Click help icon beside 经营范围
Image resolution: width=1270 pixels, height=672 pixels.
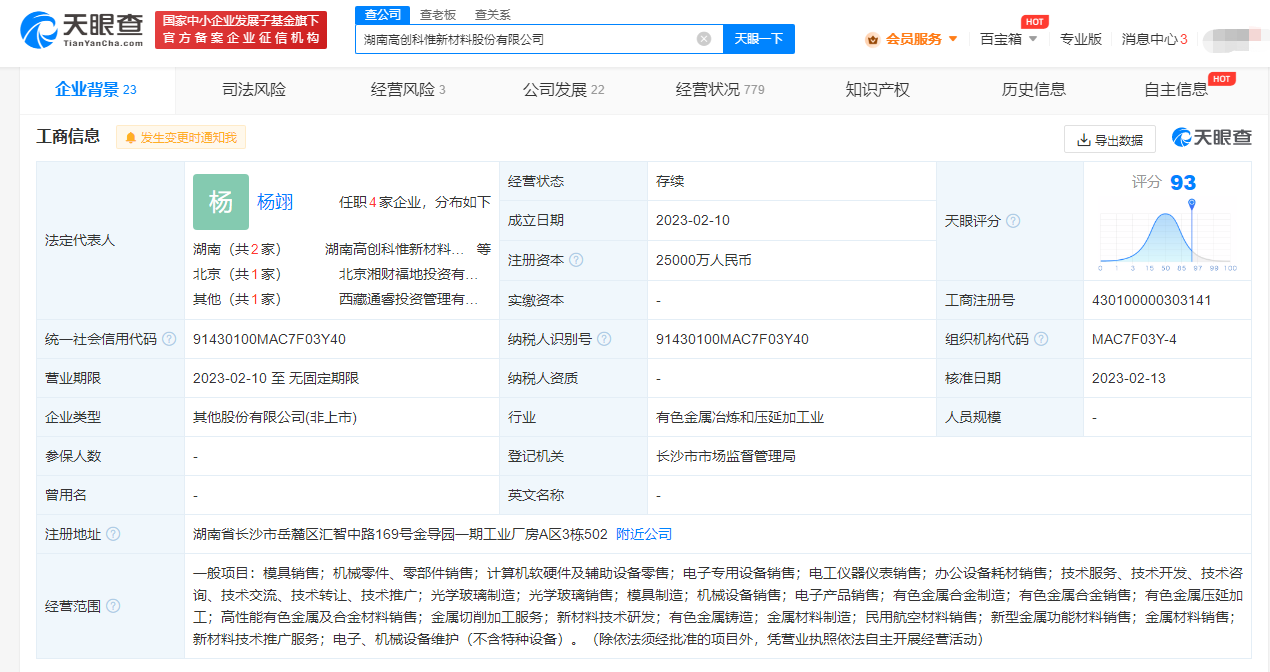click(x=113, y=606)
